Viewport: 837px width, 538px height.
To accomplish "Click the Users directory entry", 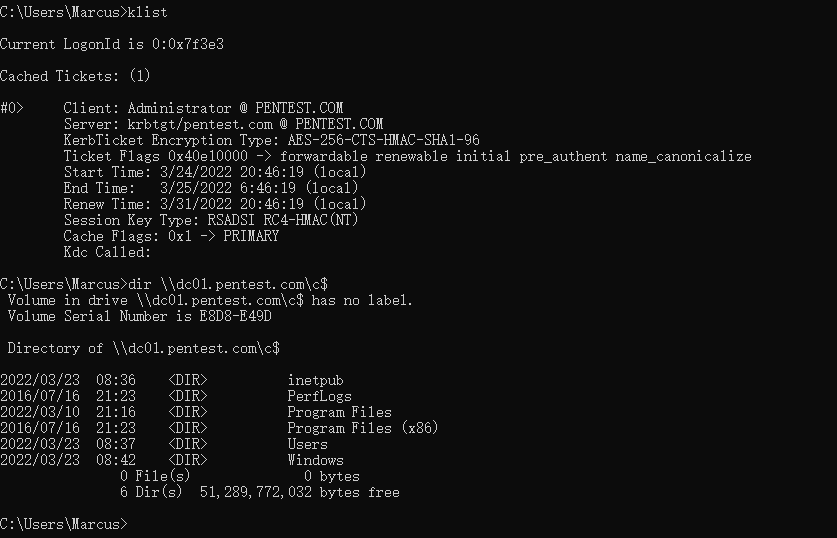I will click(164, 445).
